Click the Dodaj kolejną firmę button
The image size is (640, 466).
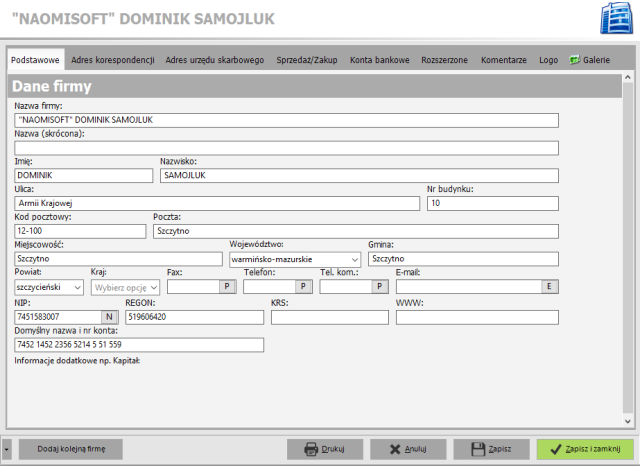click(71, 449)
